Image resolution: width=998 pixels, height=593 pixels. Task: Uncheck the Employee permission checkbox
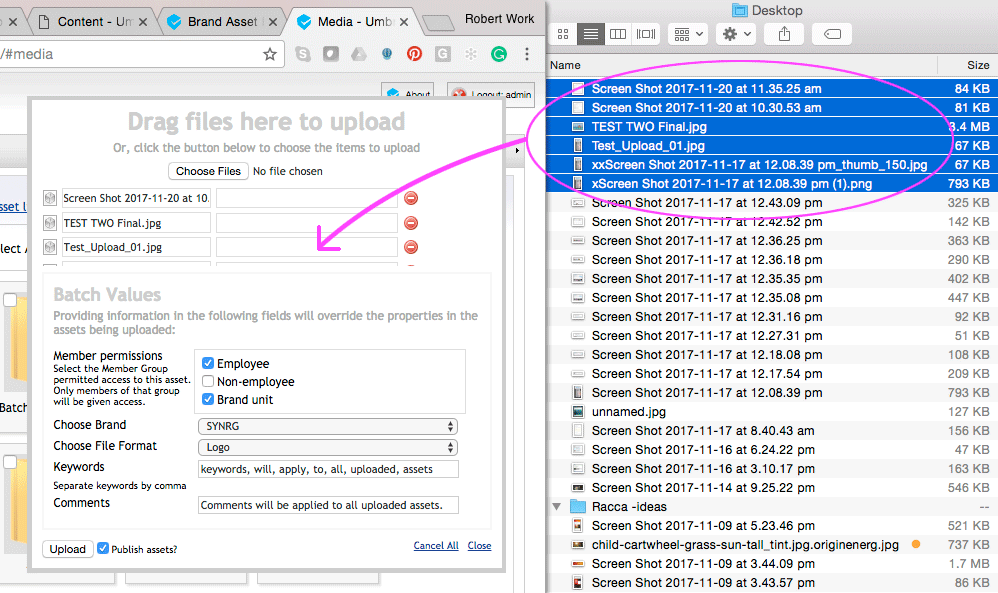(208, 364)
